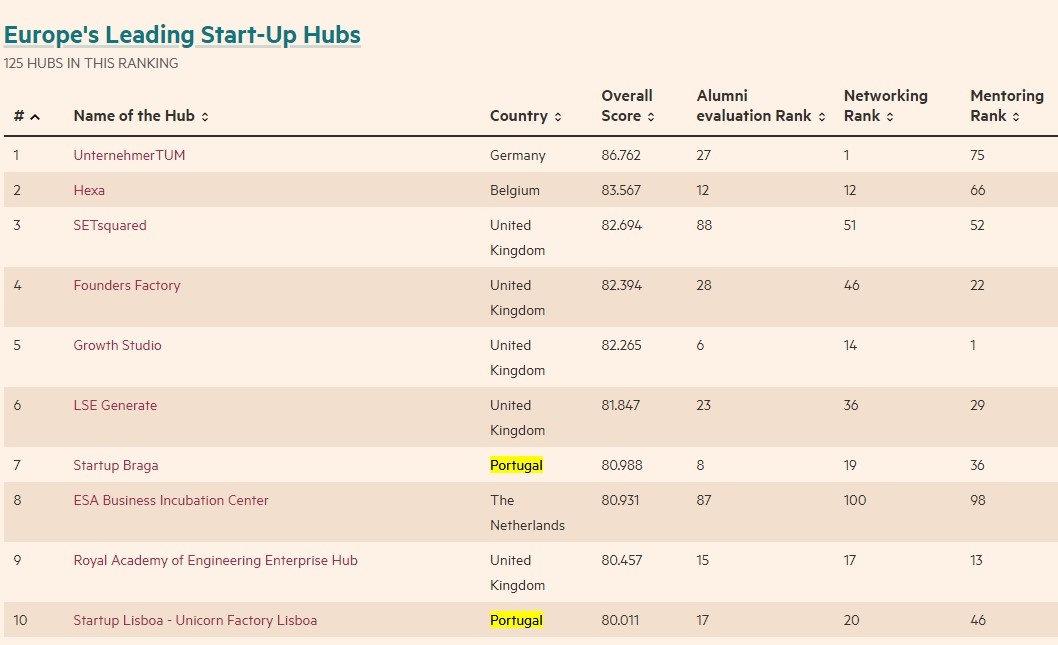Sort table by Name of the Hub
1058x645 pixels.
tap(205, 117)
